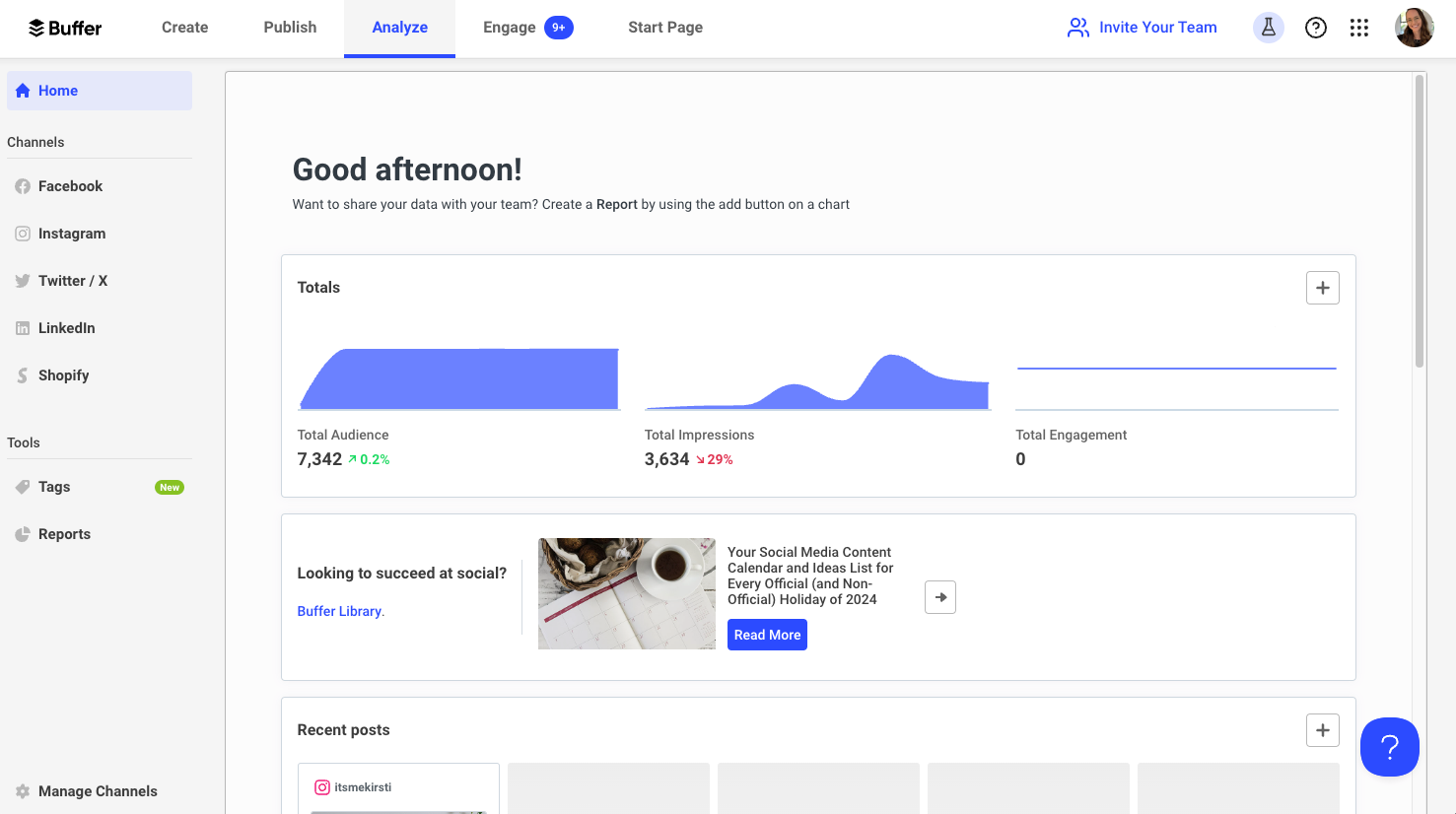
Task: Click the help question mark icon
Action: 1316,28
